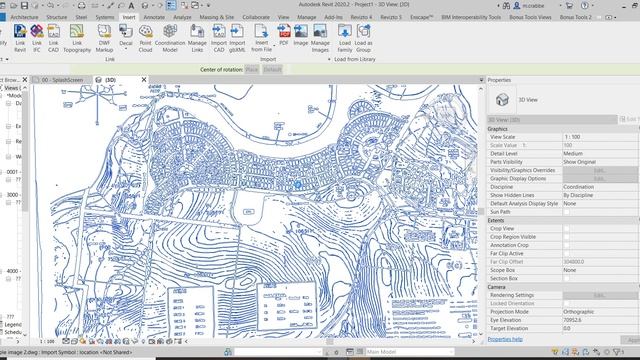Click the Load as Group tool
640x360 pixels.
click(363, 38)
